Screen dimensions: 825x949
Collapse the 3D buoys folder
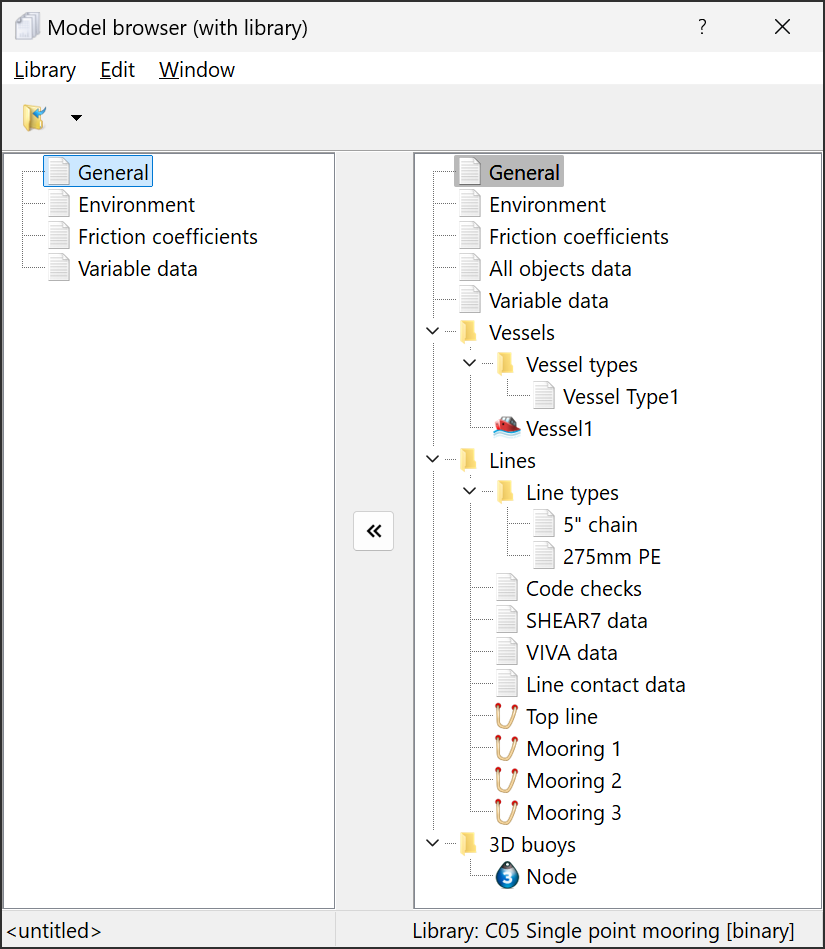(432, 845)
